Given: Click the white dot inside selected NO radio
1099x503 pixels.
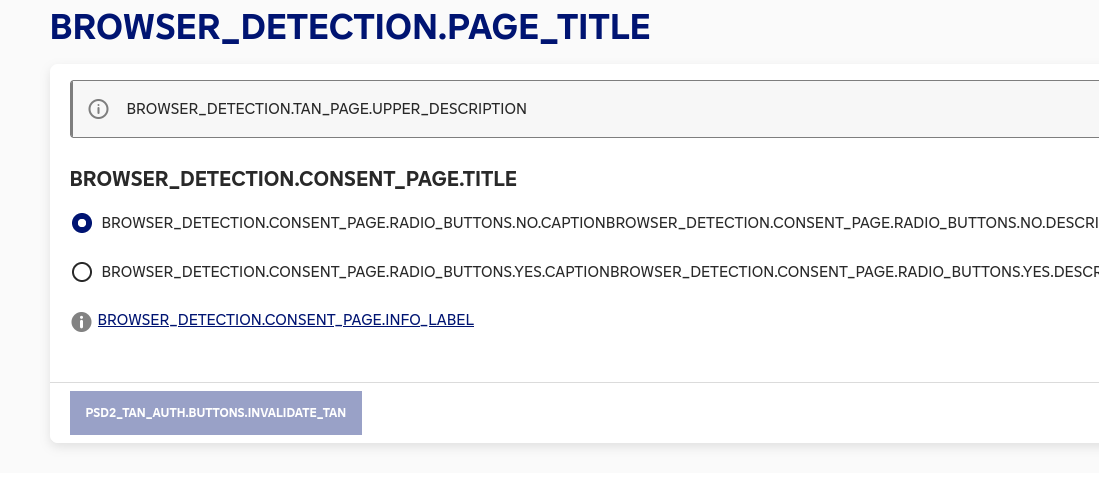Looking at the screenshot, I should (x=82, y=223).
